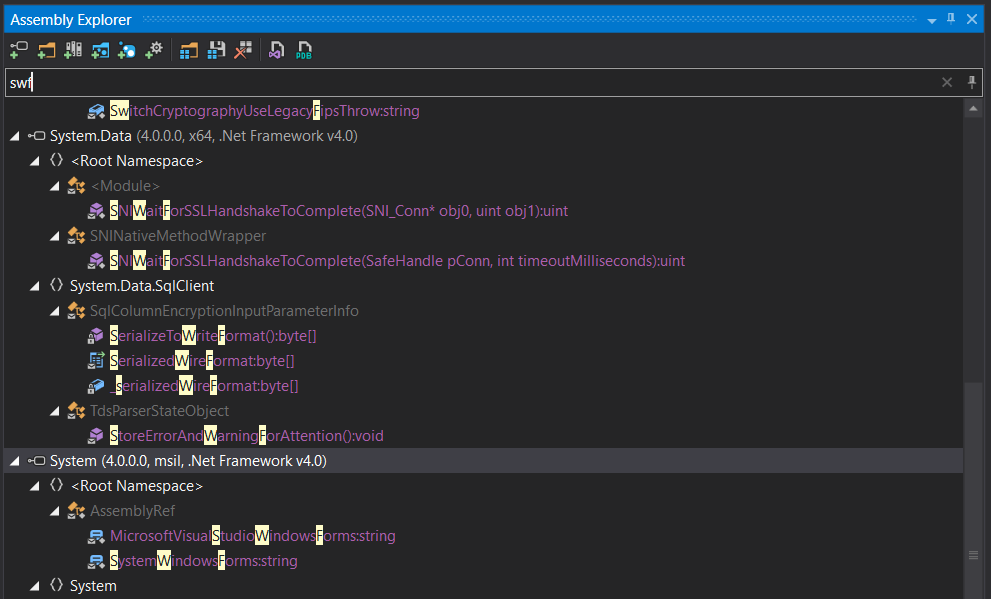Screen dimensions: 991x599
Task: Toggle auto-hide pin of Assembly Explorer
Action: point(951,19)
